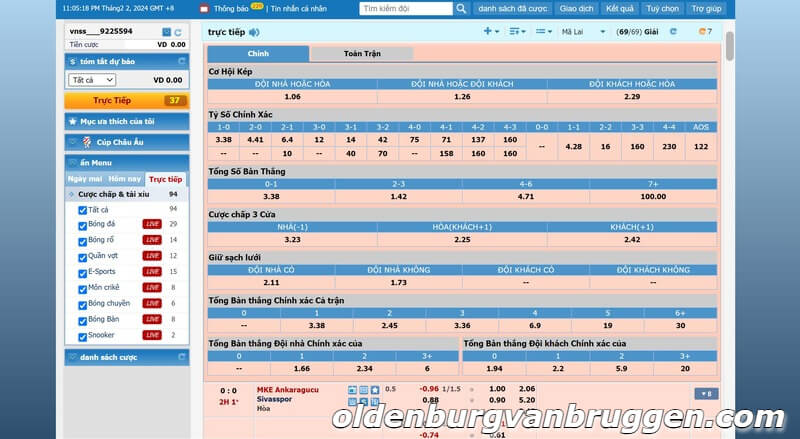Toggle the E-Sports checkbox
The height and width of the screenshot is (439, 800).
point(83,271)
